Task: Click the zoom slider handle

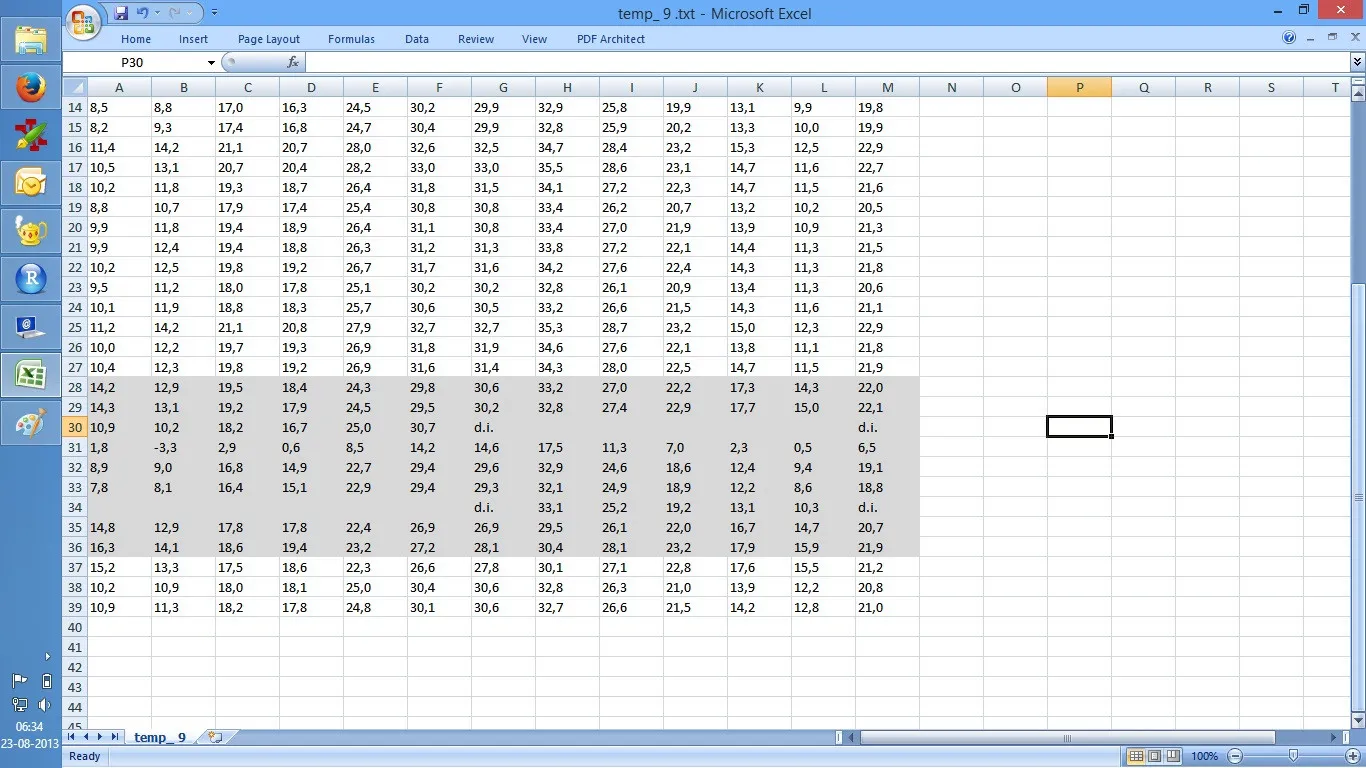Action: [x=1294, y=756]
